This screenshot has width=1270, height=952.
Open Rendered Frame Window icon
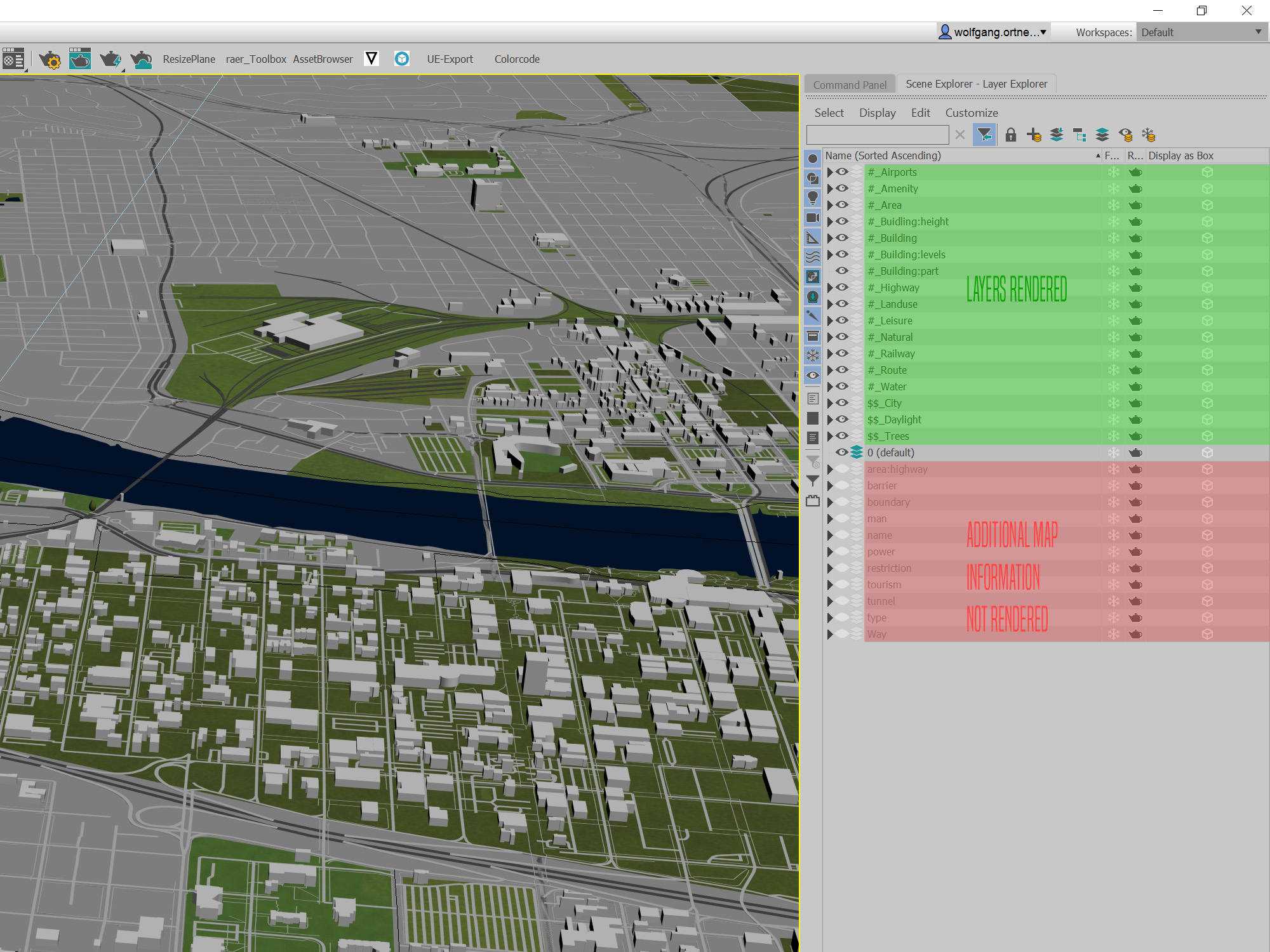[x=80, y=59]
